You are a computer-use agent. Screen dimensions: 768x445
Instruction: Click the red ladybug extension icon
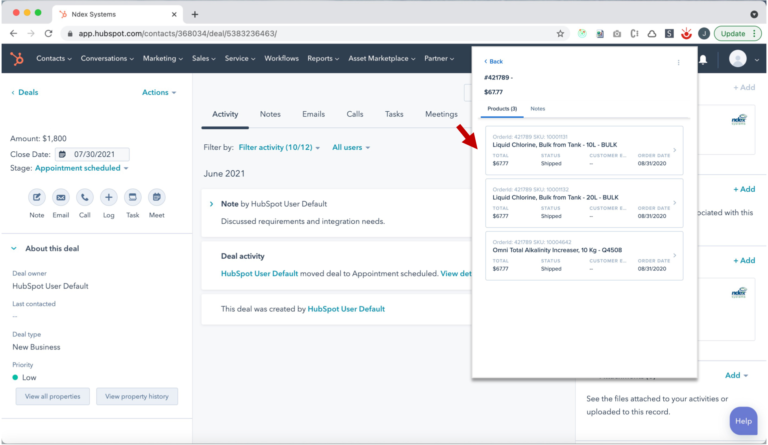tap(686, 34)
